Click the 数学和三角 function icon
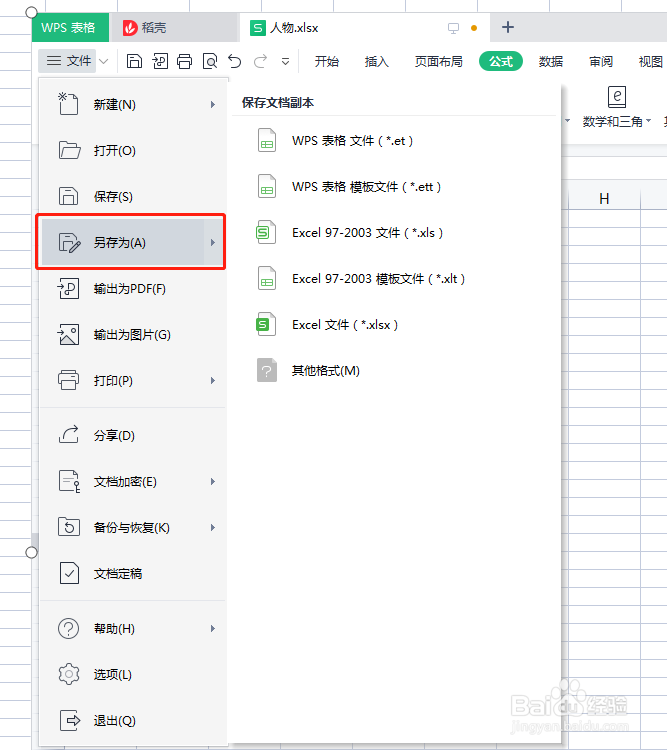Screen dimensions: 667x750 (617, 97)
